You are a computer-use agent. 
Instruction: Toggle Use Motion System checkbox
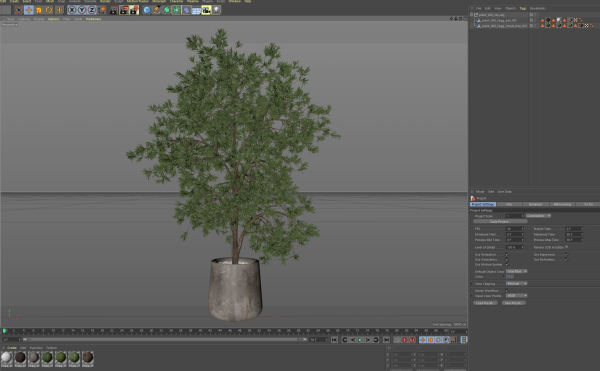pyautogui.click(x=507, y=264)
